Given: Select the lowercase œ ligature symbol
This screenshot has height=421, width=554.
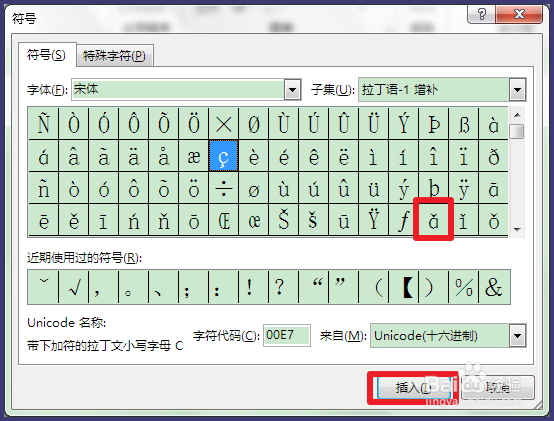Looking at the screenshot, I should point(254,220).
